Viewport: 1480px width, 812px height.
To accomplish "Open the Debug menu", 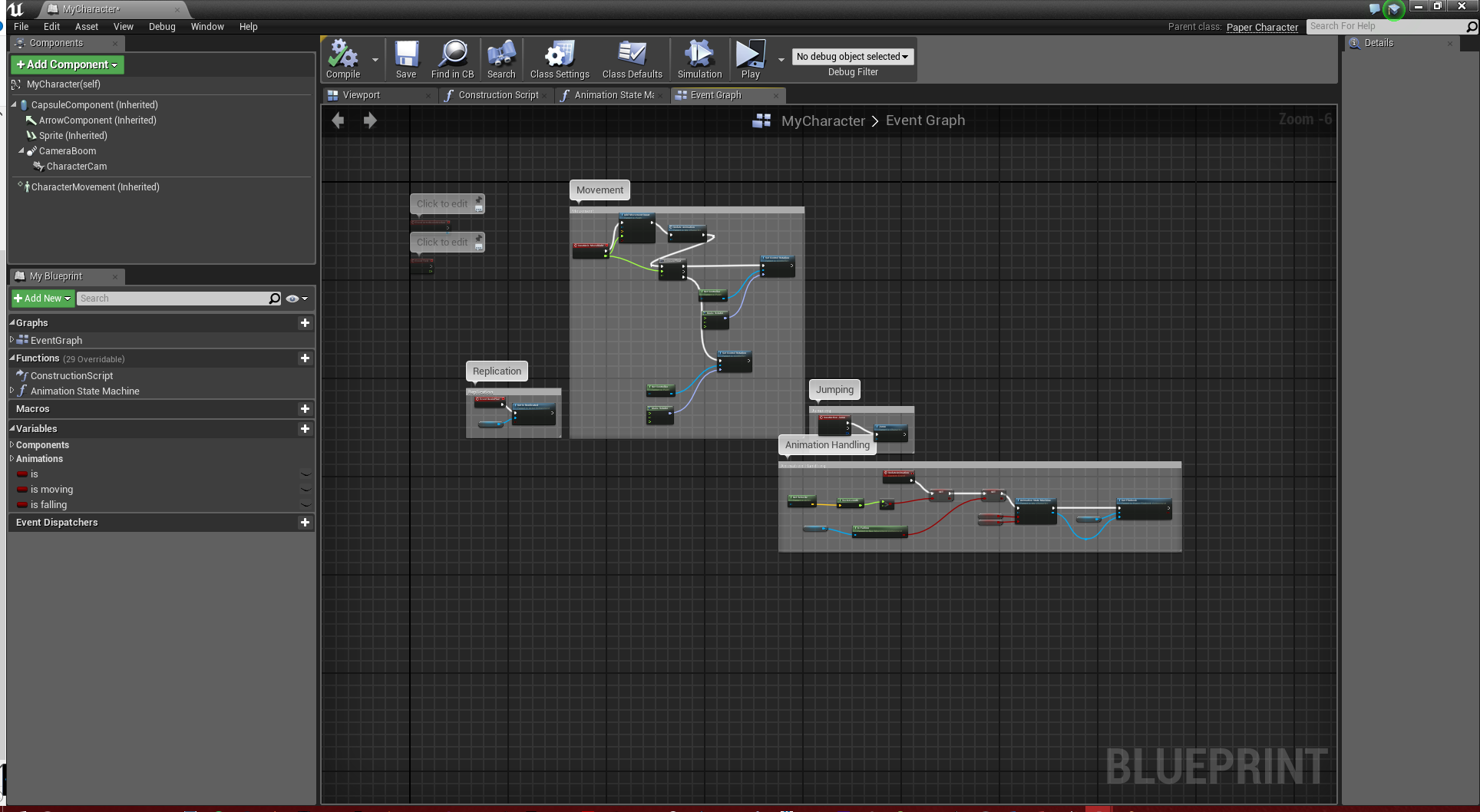I will pos(162,26).
